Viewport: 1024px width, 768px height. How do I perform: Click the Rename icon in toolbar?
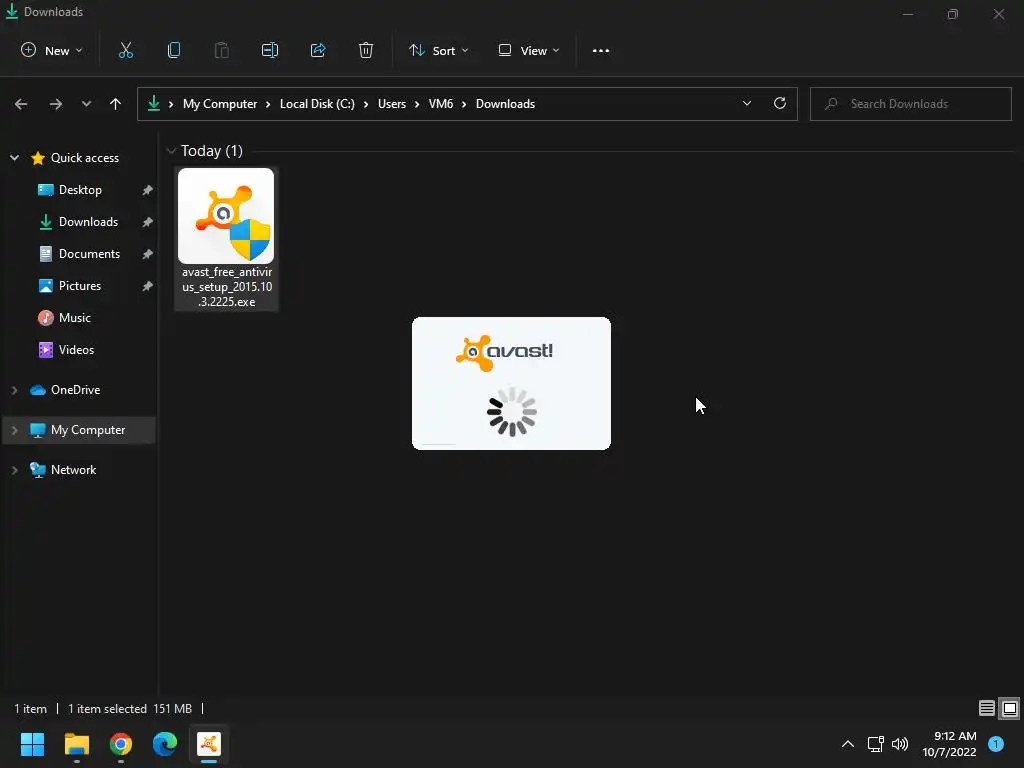[270, 50]
